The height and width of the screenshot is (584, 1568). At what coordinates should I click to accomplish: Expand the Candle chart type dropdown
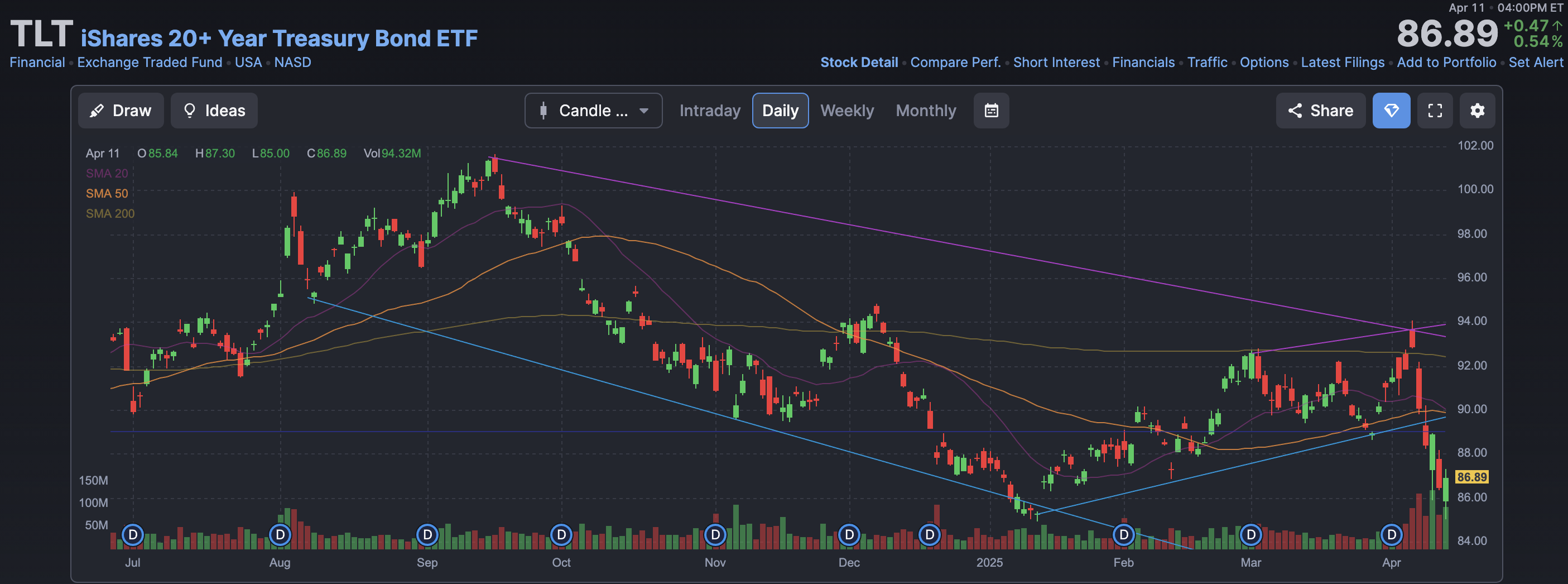(x=594, y=111)
